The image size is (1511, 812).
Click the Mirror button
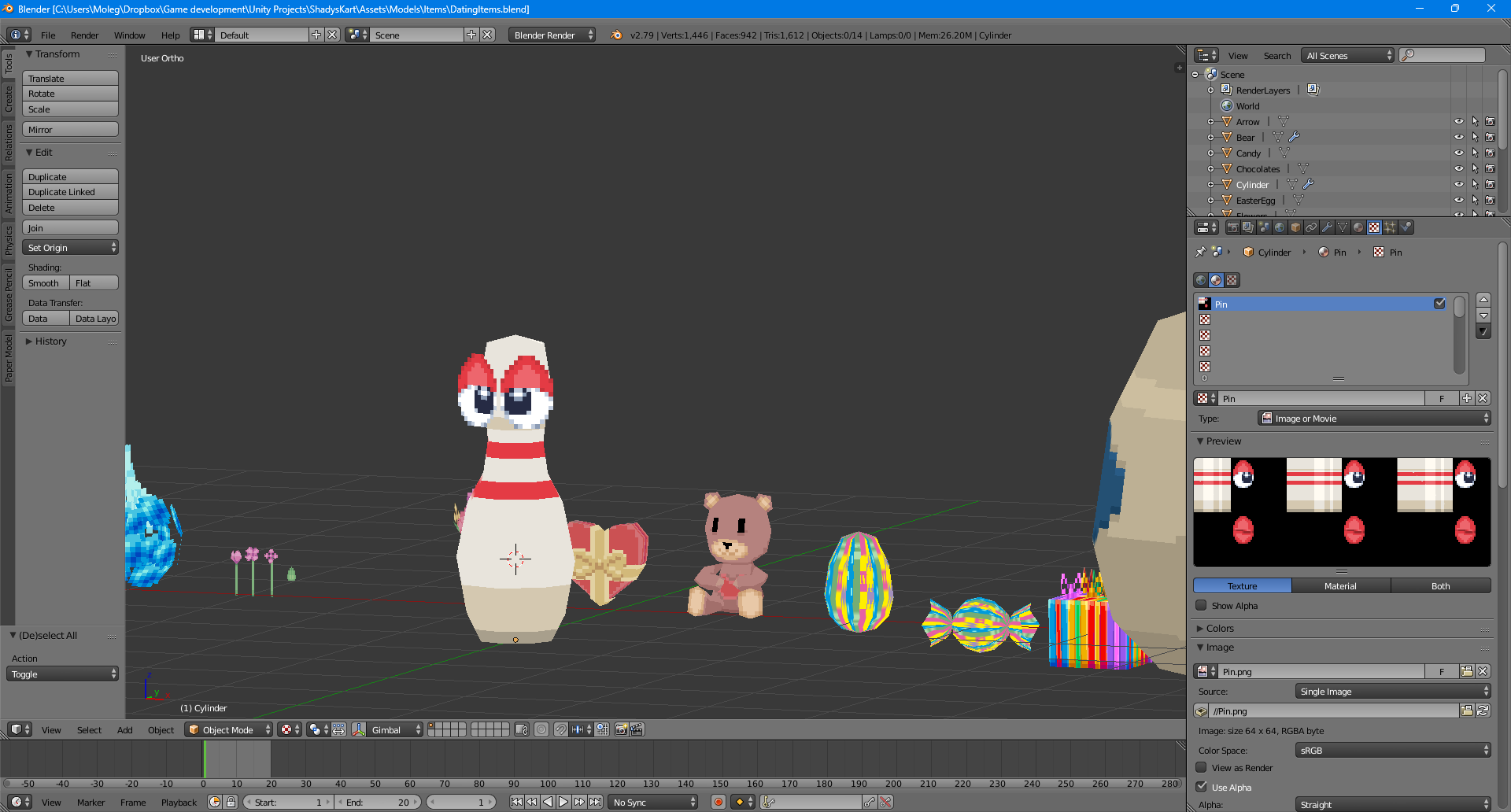tap(70, 129)
